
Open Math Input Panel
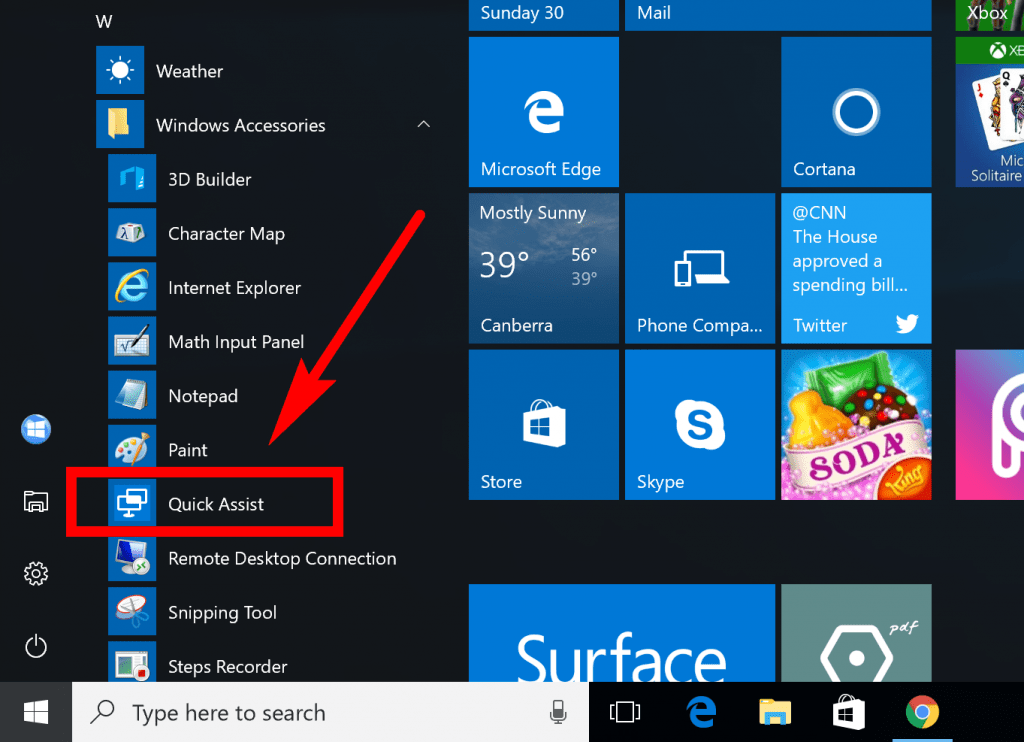coord(235,341)
